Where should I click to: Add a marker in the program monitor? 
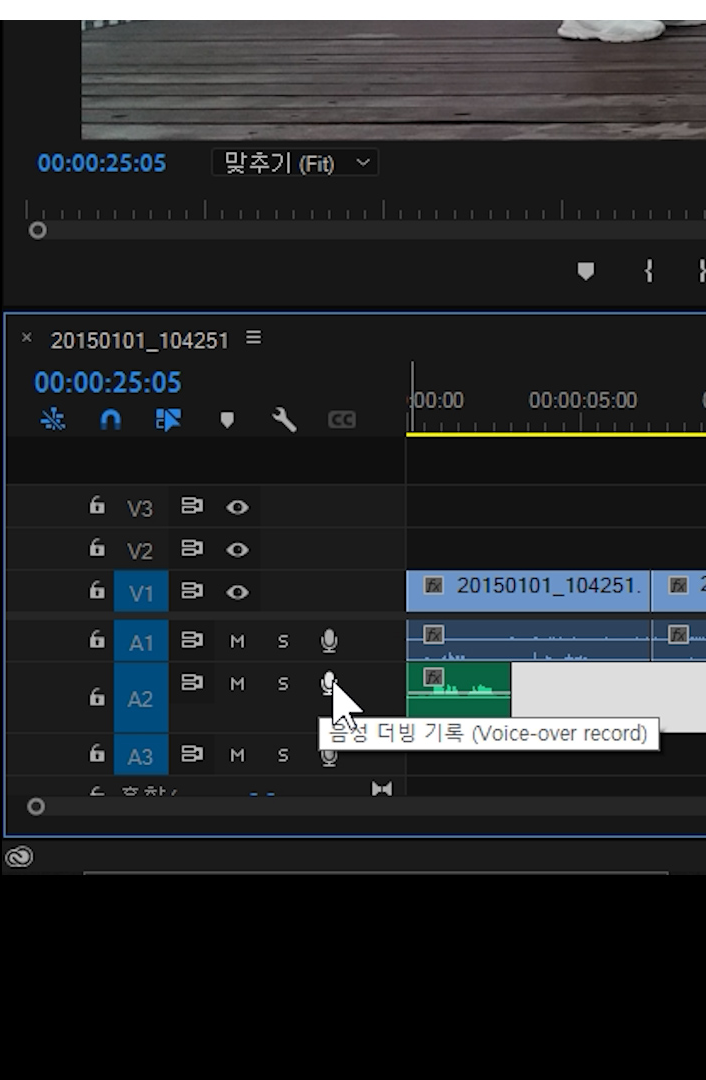click(585, 271)
